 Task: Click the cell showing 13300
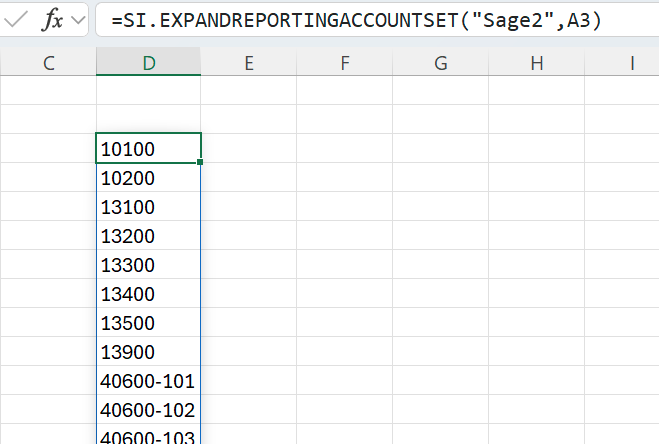tap(148, 265)
